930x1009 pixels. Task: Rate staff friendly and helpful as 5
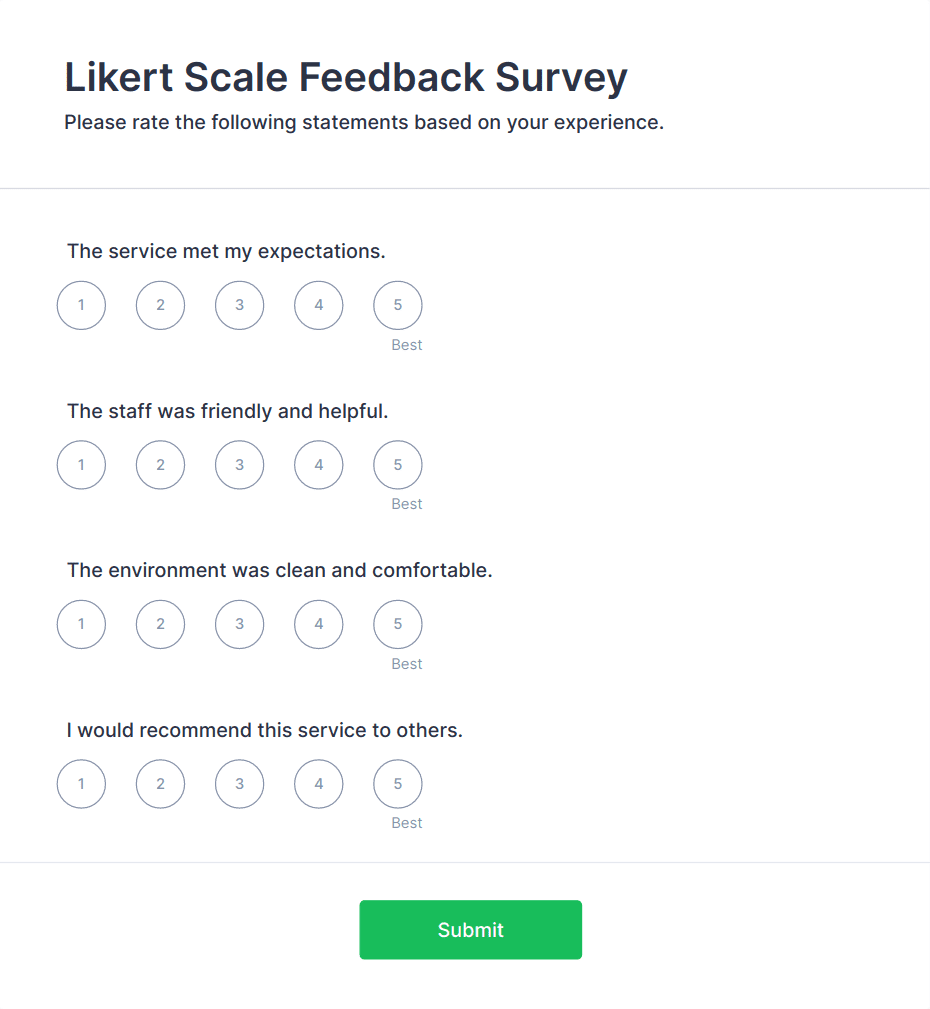(x=398, y=465)
